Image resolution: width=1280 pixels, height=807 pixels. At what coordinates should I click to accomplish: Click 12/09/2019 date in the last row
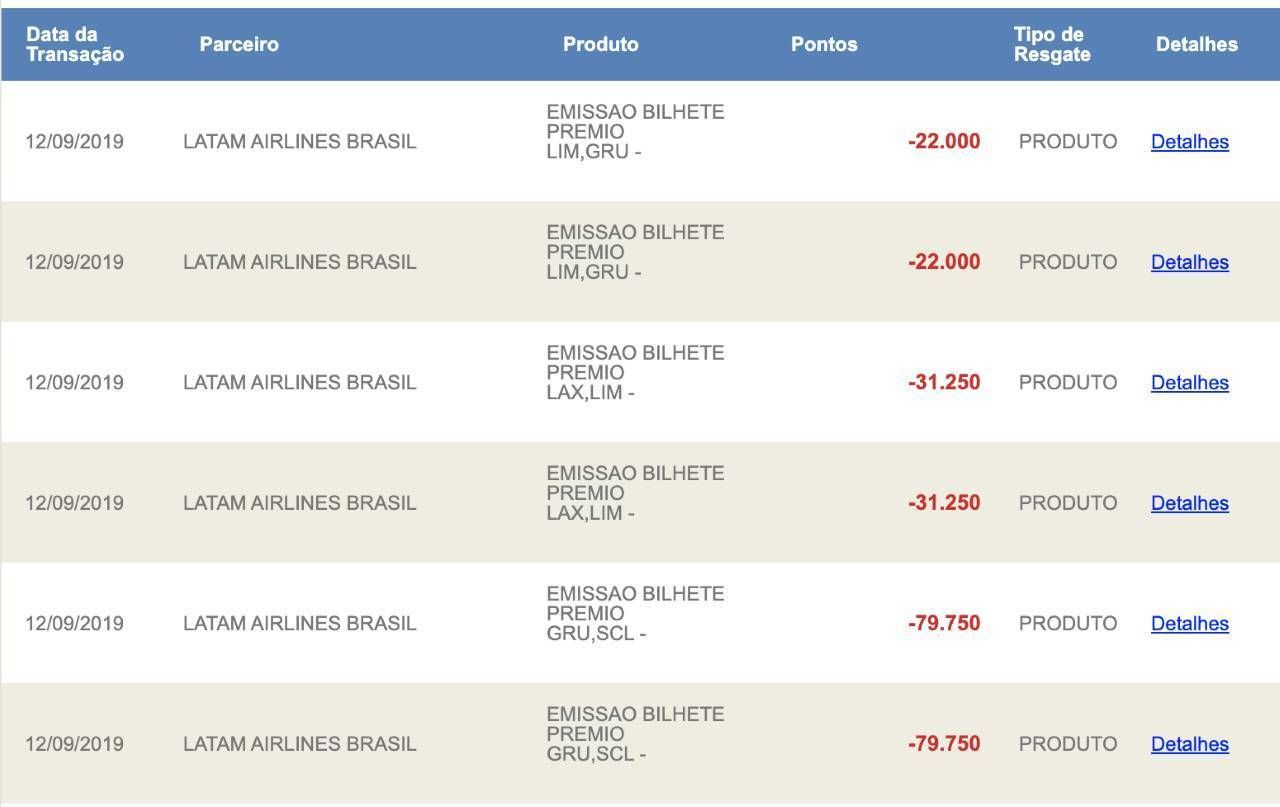(75, 744)
